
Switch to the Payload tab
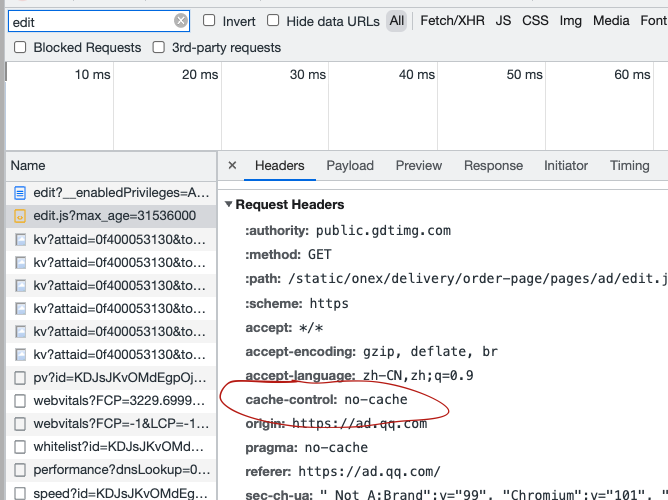coord(350,166)
